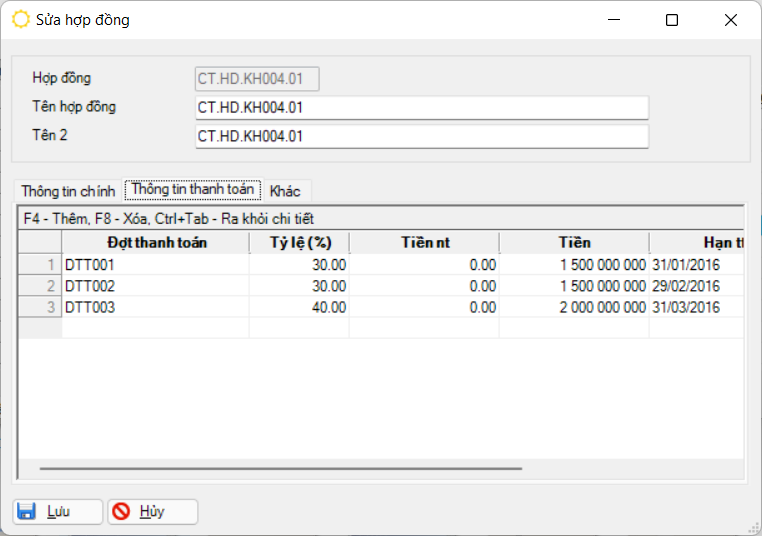The image size is (762, 536).
Task: Click the Đợt thanh toán column header
Action: pyautogui.click(x=156, y=243)
